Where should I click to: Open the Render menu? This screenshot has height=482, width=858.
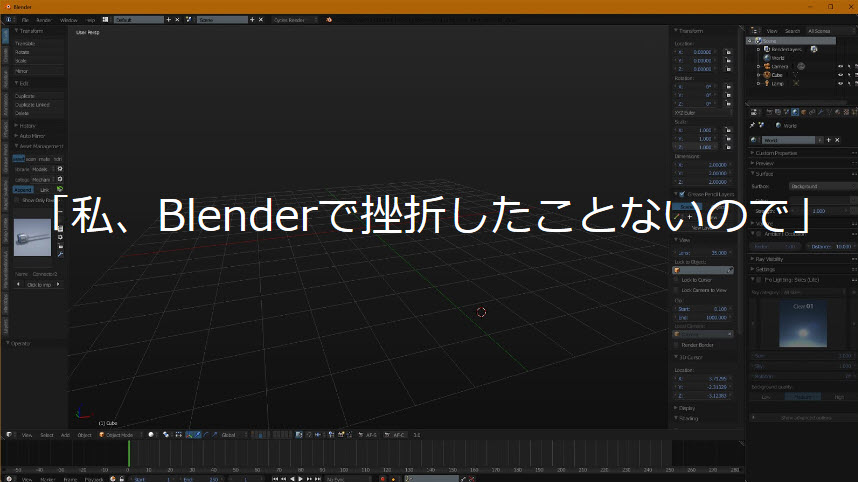(44, 20)
